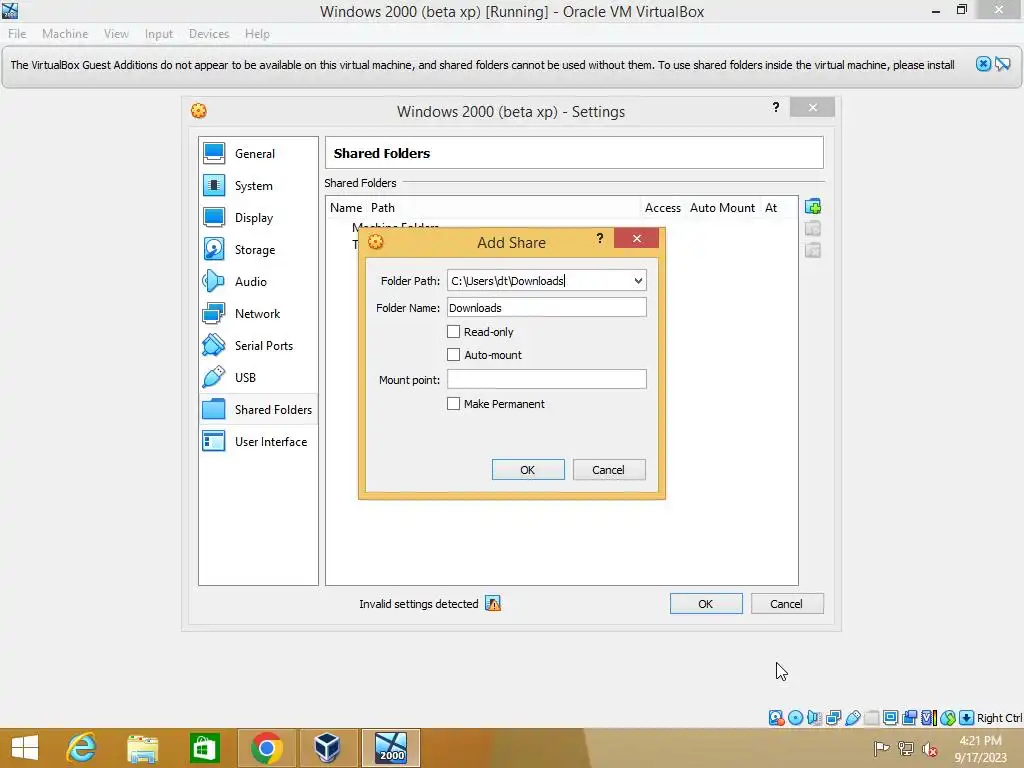
Task: Open the View menu
Action: [116, 34]
